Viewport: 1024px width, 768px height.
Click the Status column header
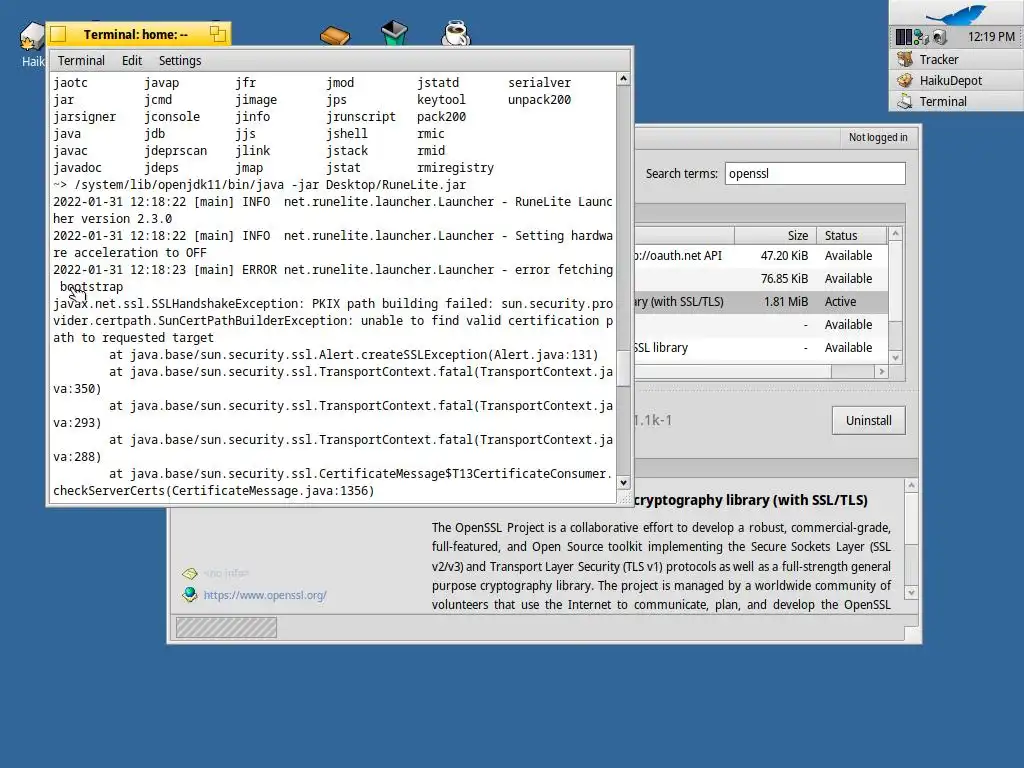pyautogui.click(x=852, y=235)
